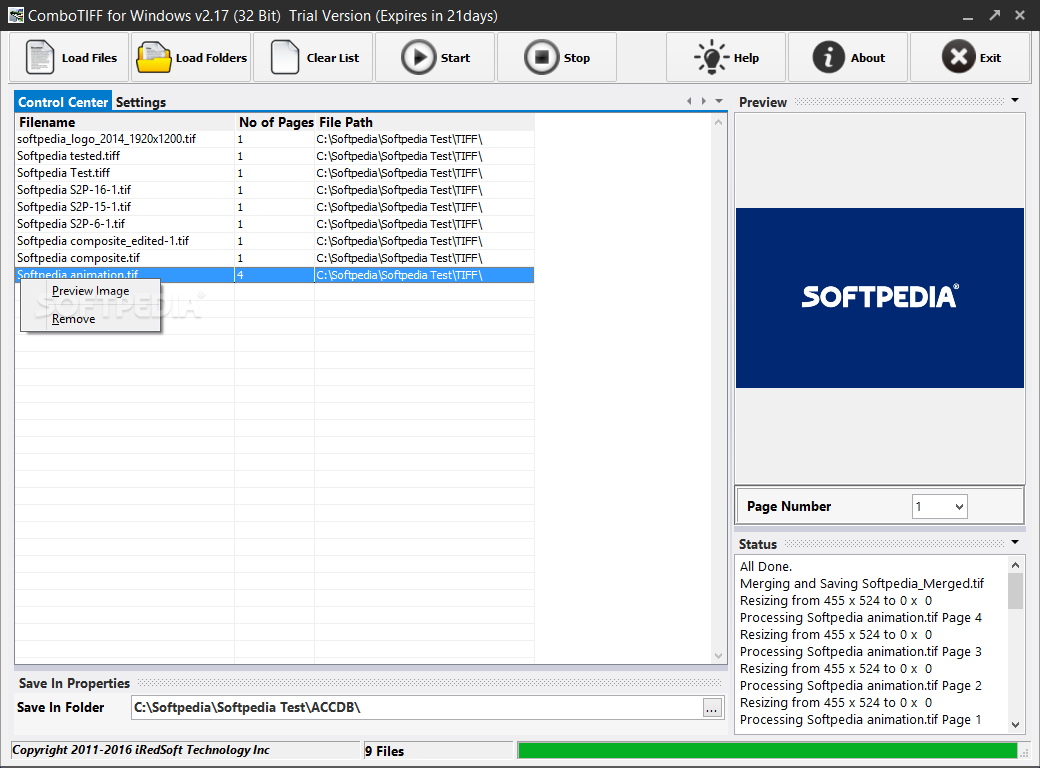The image size is (1040, 768).
Task: Click "All Done." status line
Action: 766,566
